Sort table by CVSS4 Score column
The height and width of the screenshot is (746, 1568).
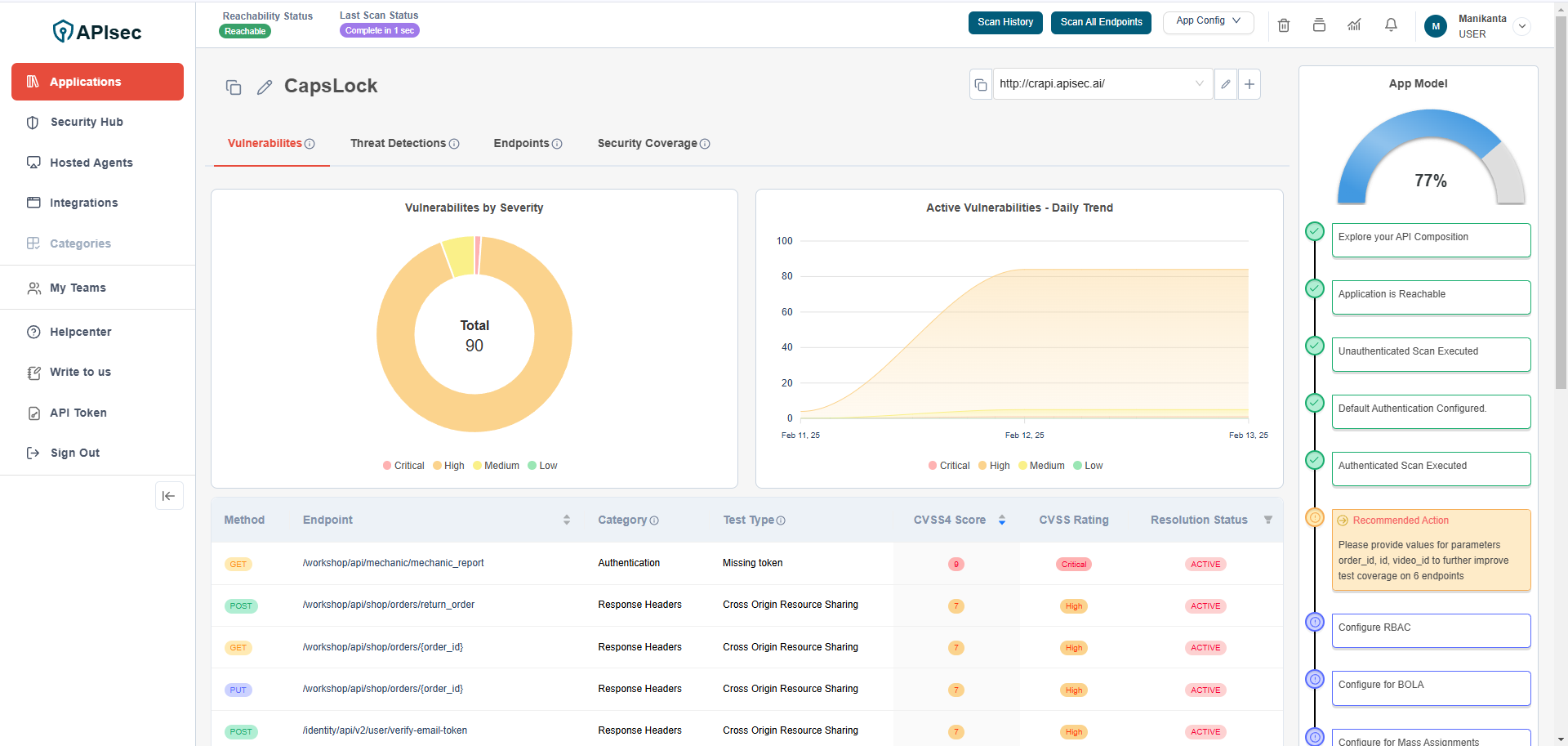(1001, 520)
